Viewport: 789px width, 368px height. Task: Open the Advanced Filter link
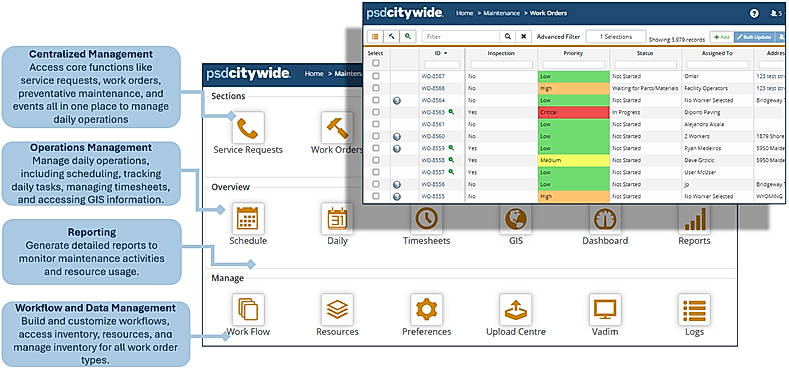[x=558, y=37]
